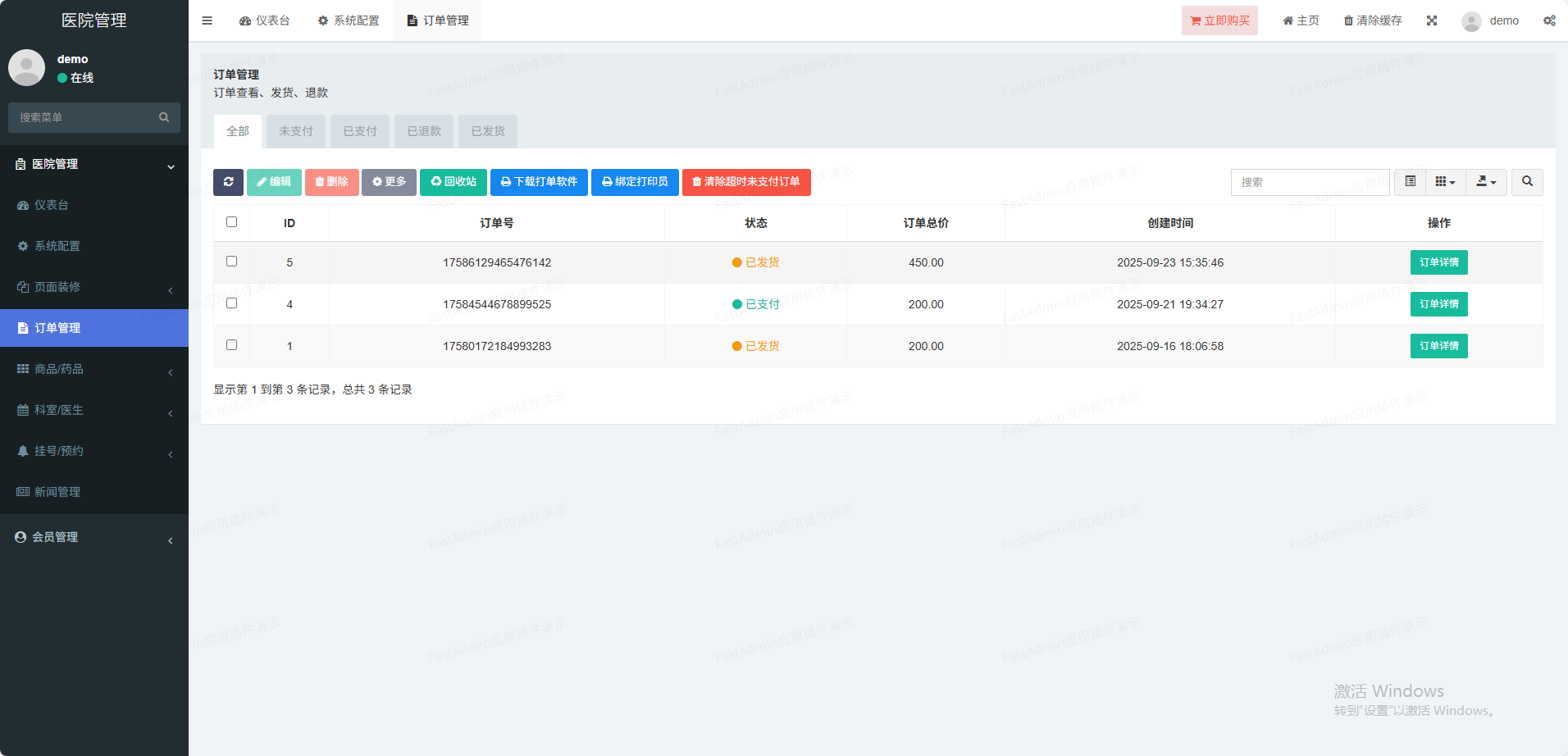Check the select-all checkbox in table header
Viewport: 1568px width, 756px height.
click(x=231, y=222)
